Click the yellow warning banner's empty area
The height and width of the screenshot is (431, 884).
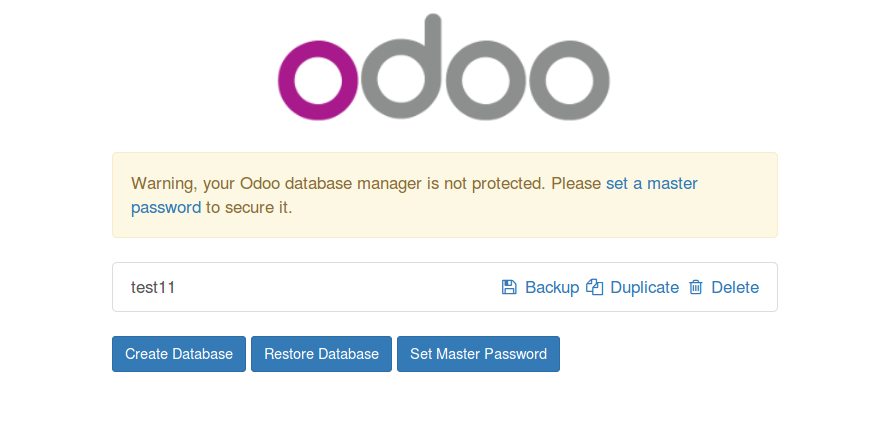(536, 214)
